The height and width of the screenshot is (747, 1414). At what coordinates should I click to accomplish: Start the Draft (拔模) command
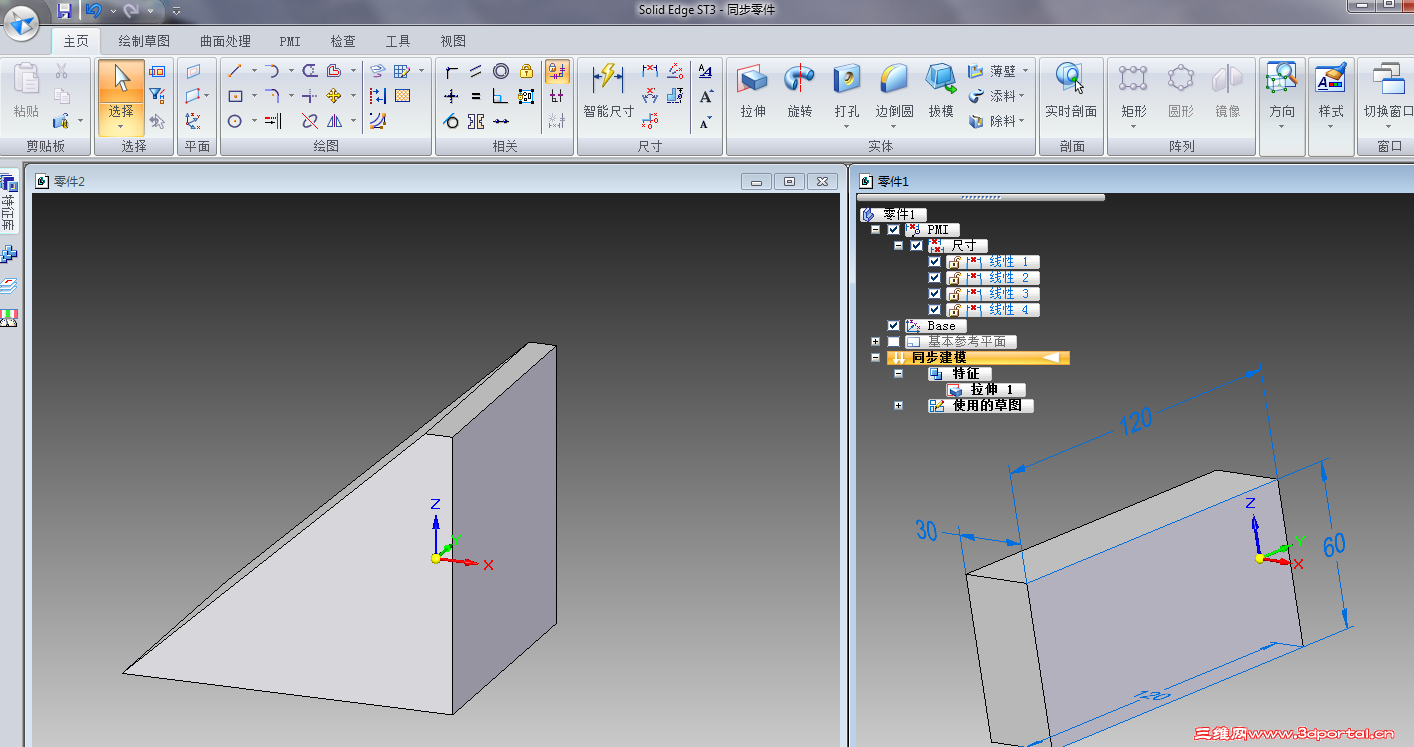tap(941, 91)
